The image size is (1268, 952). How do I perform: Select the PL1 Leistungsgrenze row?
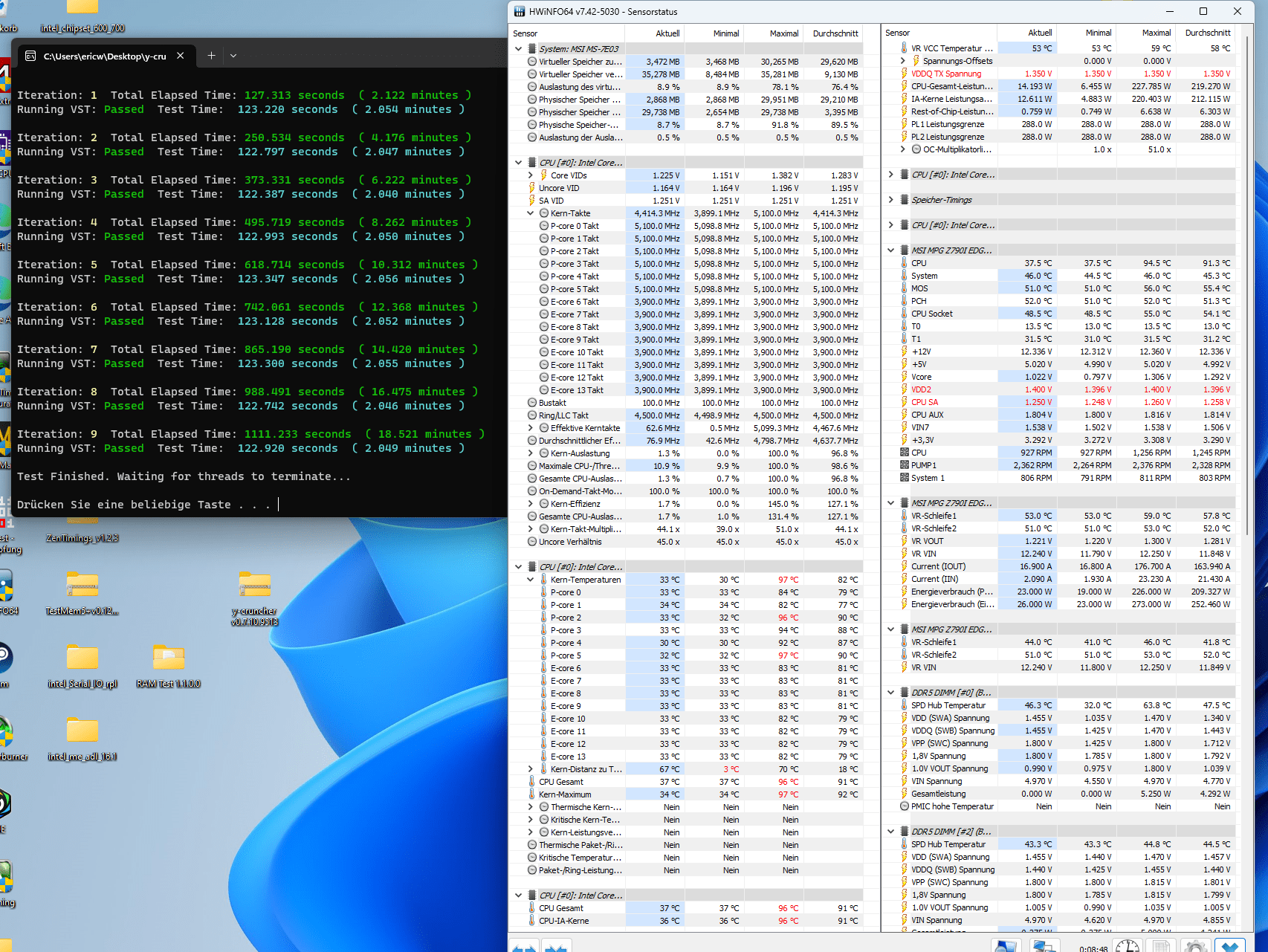click(1058, 124)
